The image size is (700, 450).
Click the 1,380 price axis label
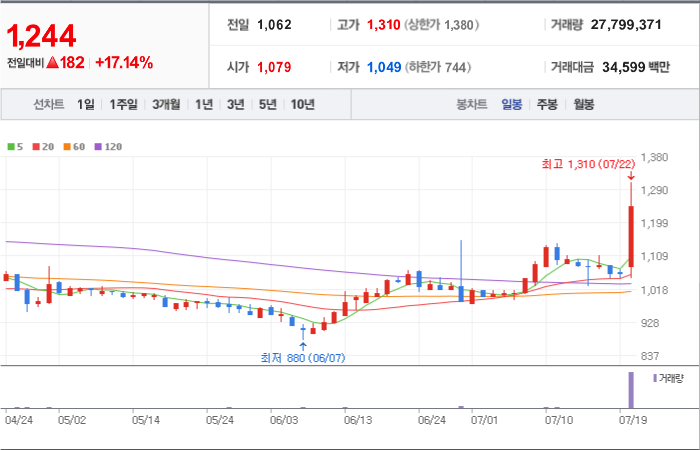654,157
